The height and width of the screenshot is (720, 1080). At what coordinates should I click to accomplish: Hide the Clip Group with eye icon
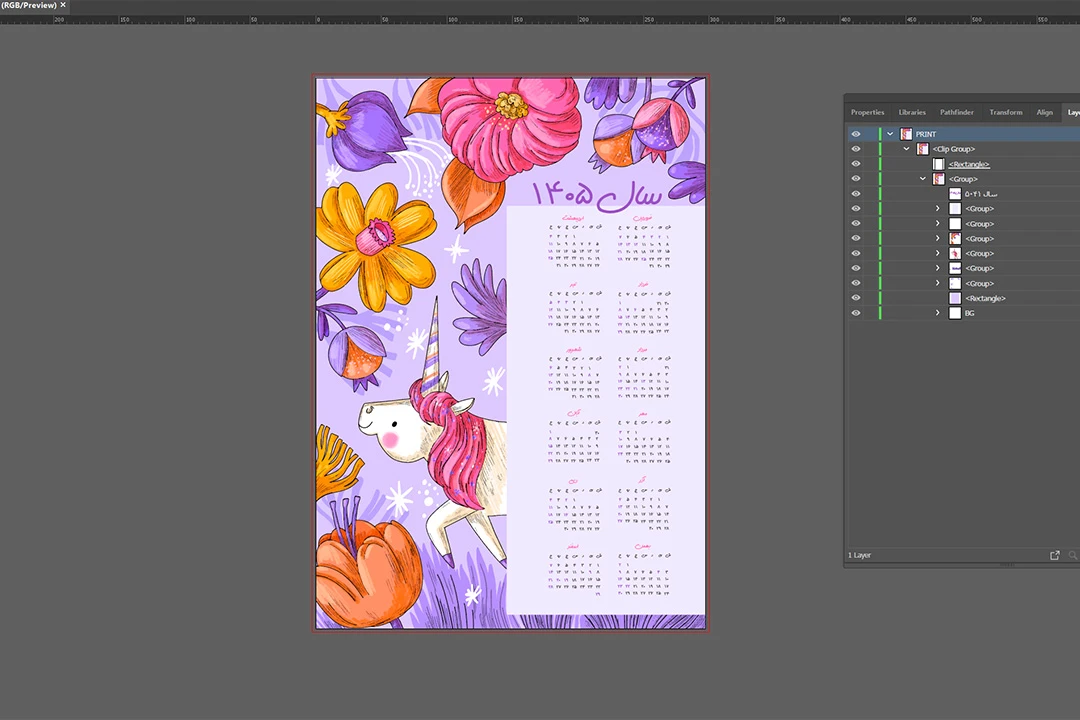(855, 149)
